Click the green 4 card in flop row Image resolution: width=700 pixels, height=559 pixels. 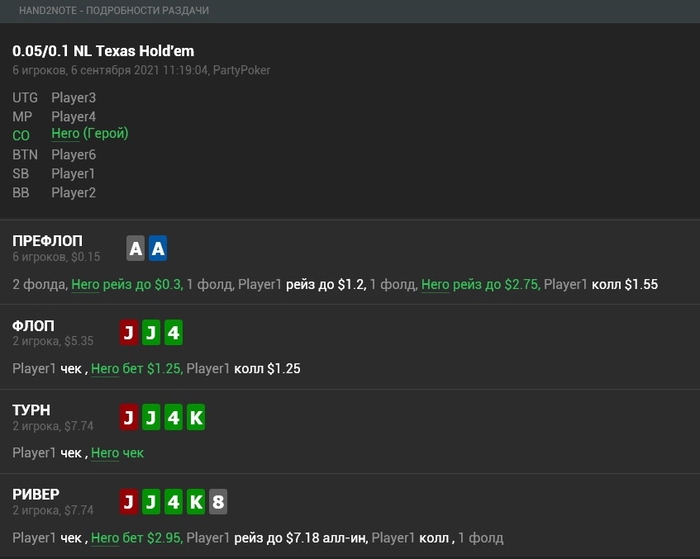173,333
